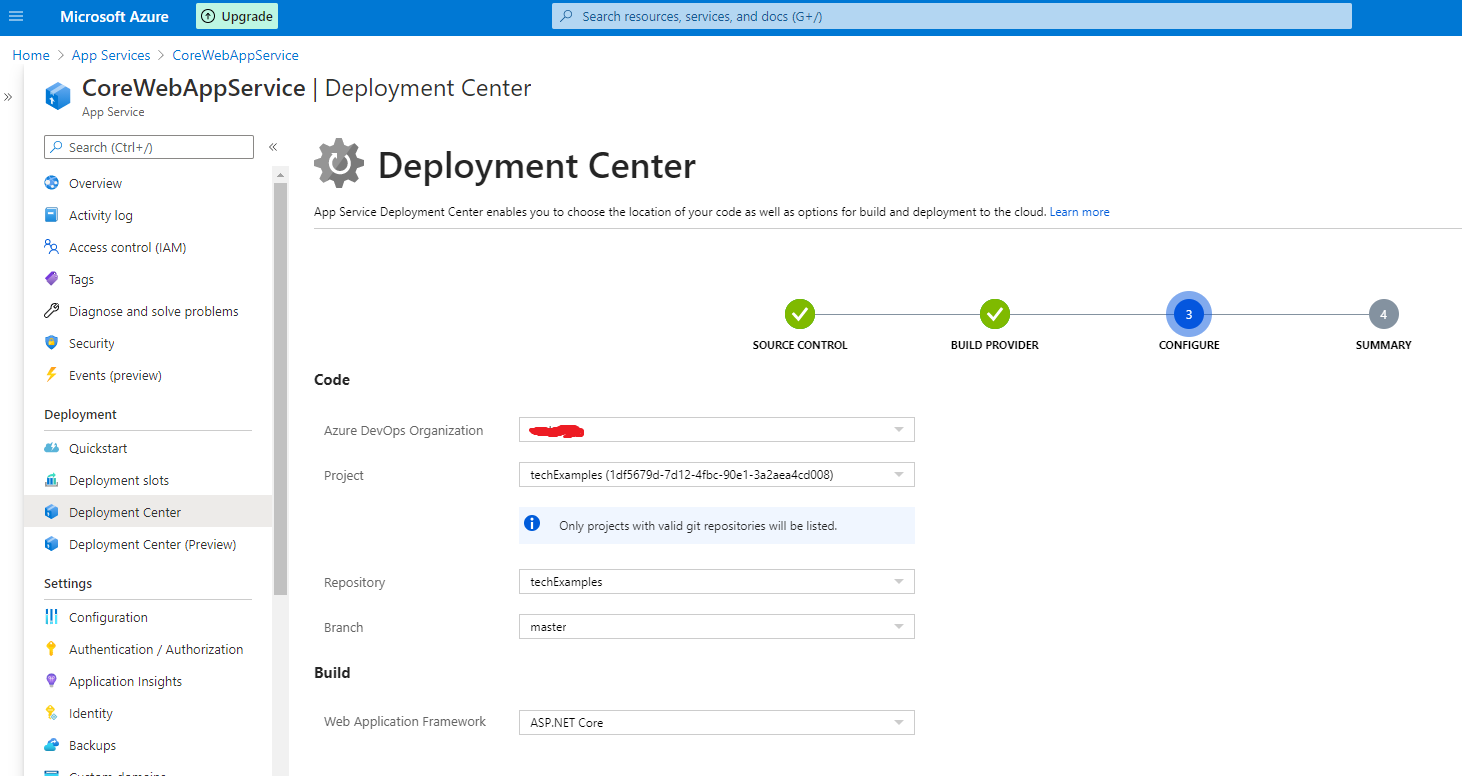
Task: Click the Deployment Center cube icon
Action: [x=52, y=512]
